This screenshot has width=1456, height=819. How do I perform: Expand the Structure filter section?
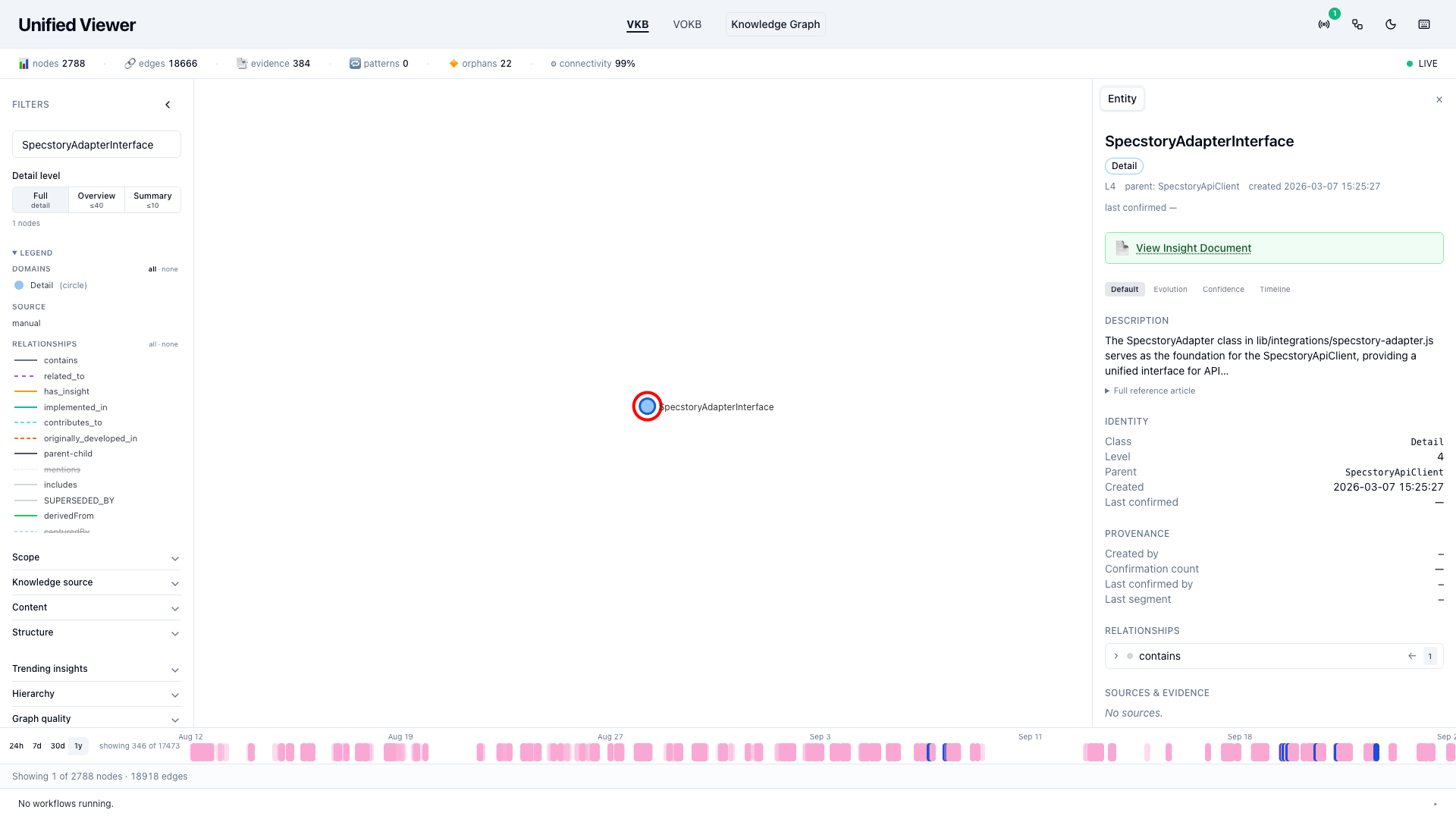point(96,632)
